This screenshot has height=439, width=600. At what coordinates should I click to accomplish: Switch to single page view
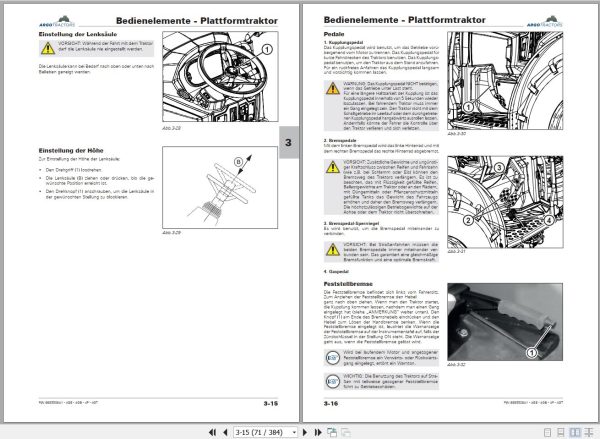[x=548, y=432]
